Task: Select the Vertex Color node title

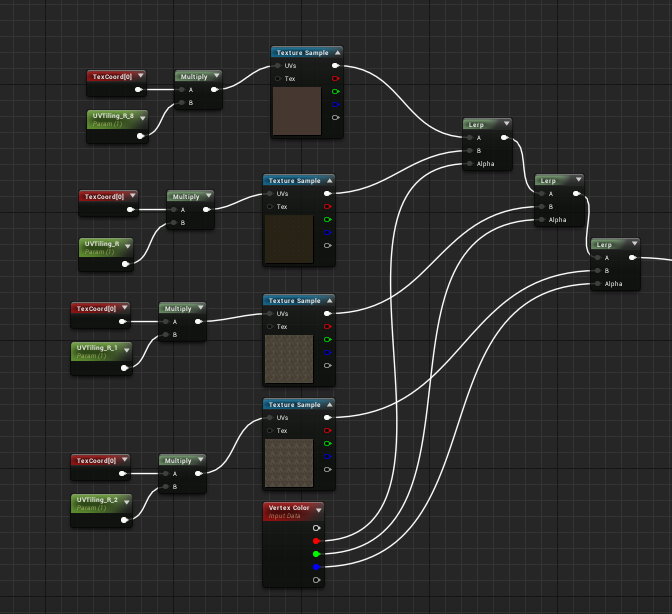Action: tap(289, 508)
